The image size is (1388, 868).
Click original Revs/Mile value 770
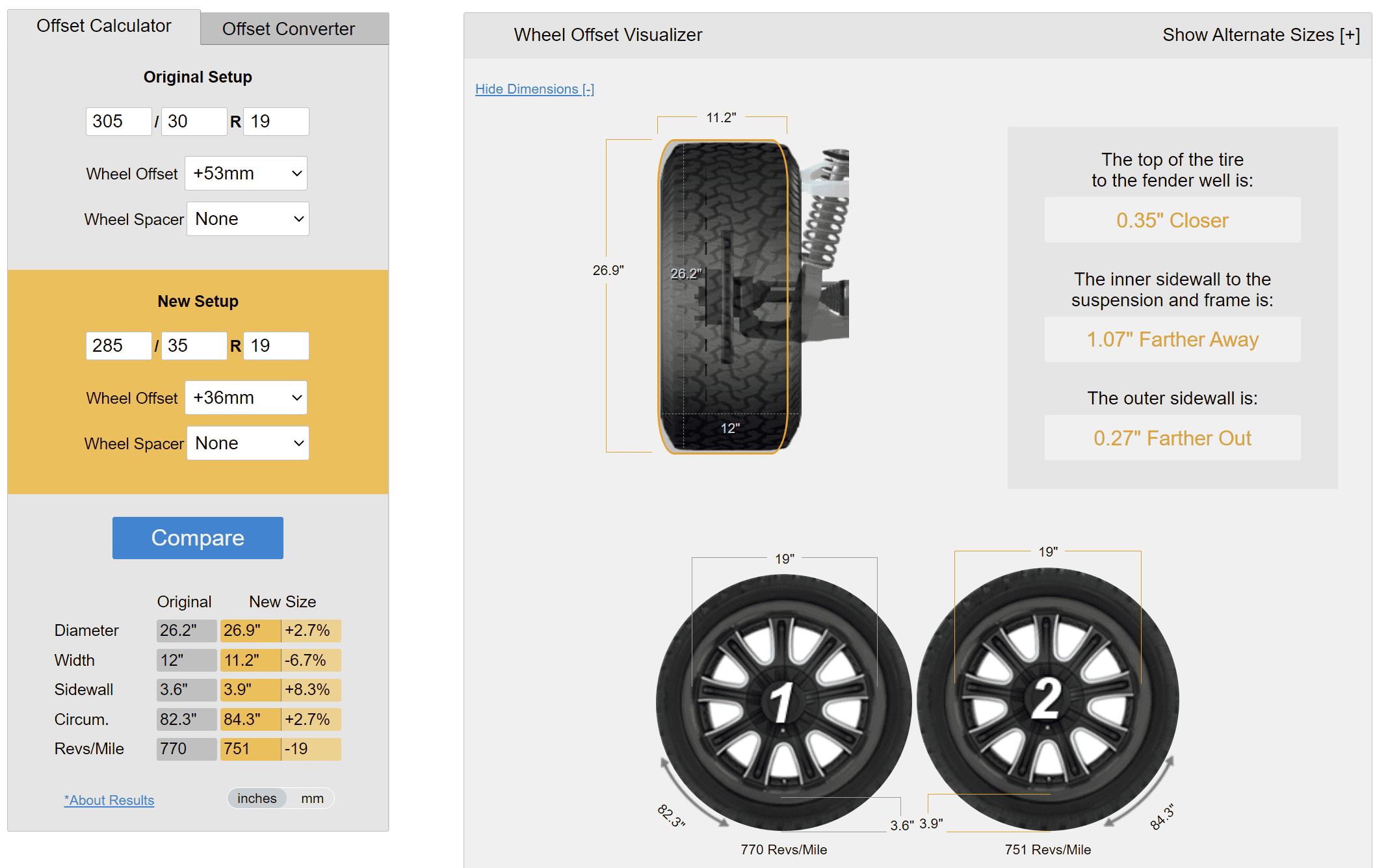(x=187, y=749)
